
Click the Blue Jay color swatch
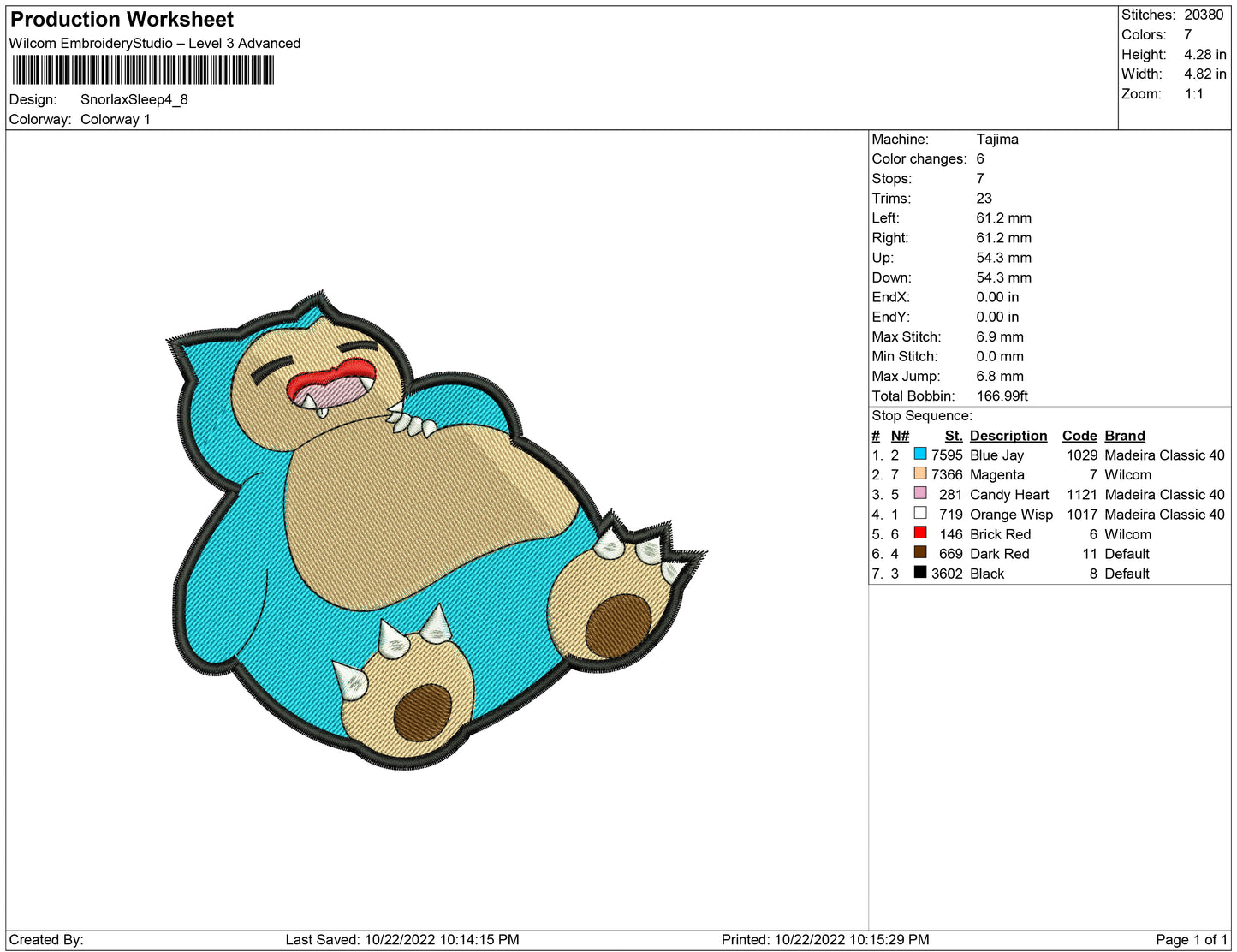(x=920, y=454)
